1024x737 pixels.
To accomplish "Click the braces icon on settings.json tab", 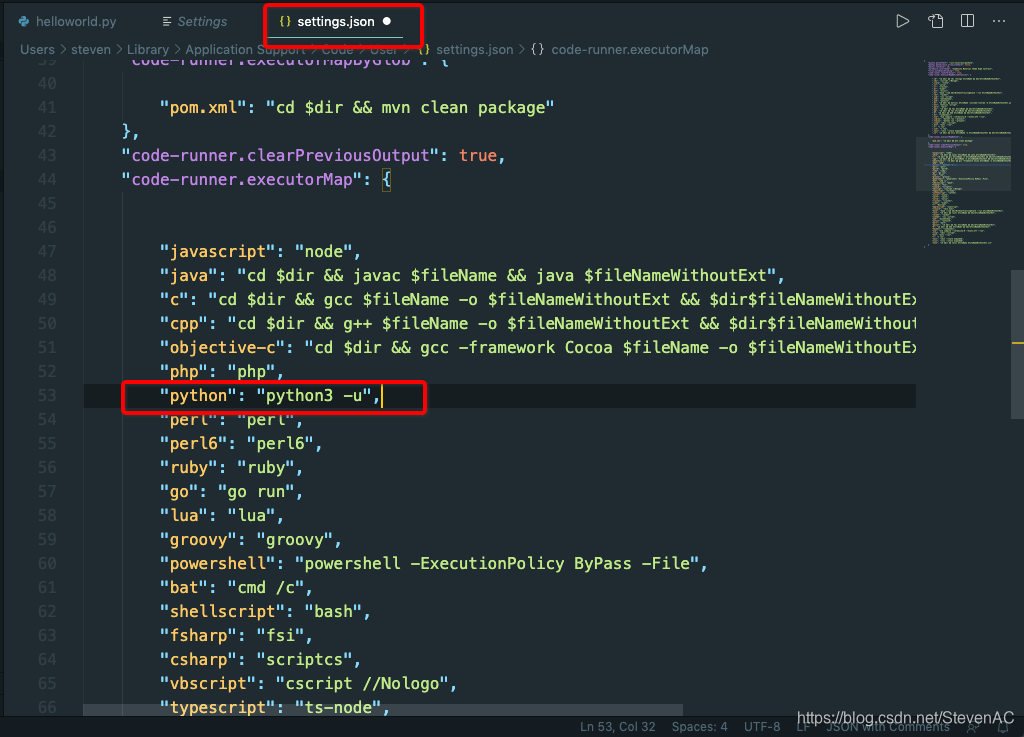I will [285, 22].
